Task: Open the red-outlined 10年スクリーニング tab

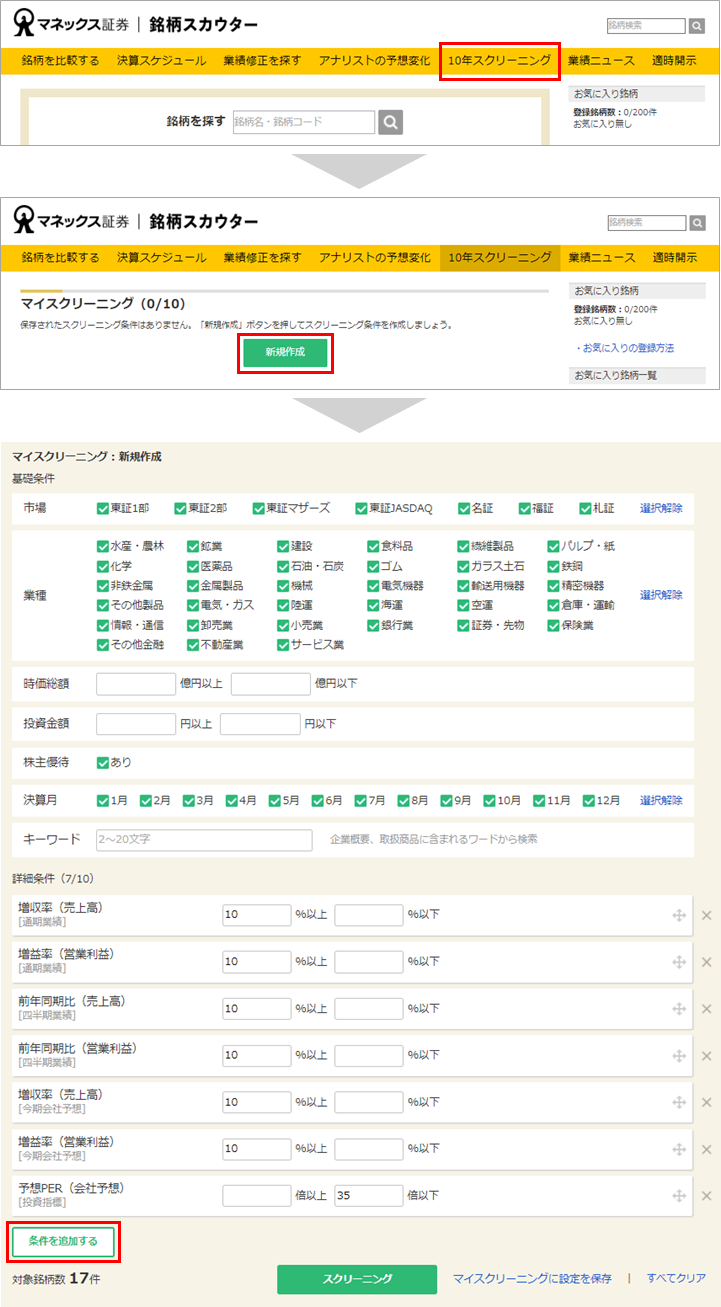Action: click(499, 61)
